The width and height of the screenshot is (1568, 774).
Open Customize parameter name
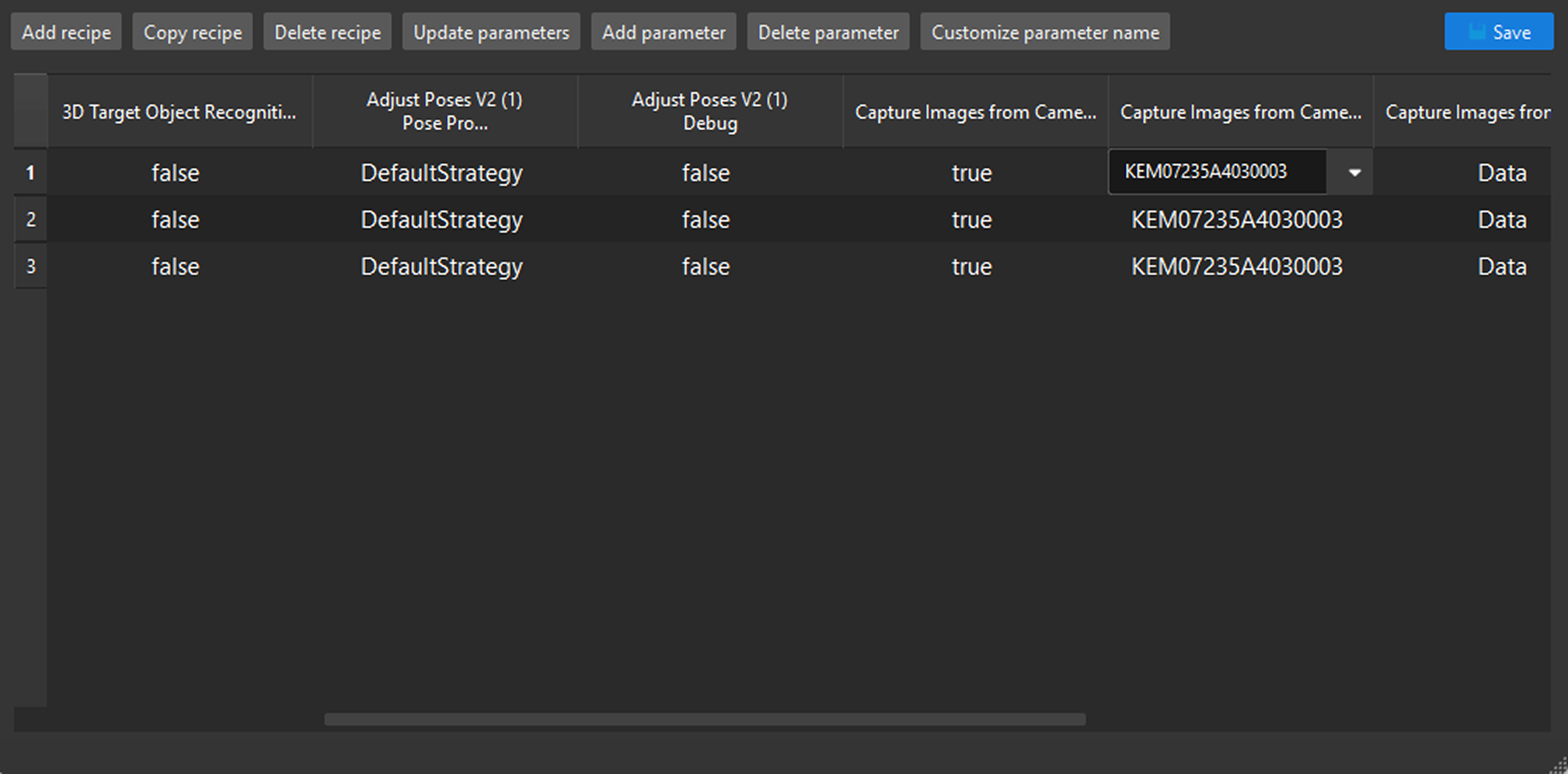click(1044, 31)
